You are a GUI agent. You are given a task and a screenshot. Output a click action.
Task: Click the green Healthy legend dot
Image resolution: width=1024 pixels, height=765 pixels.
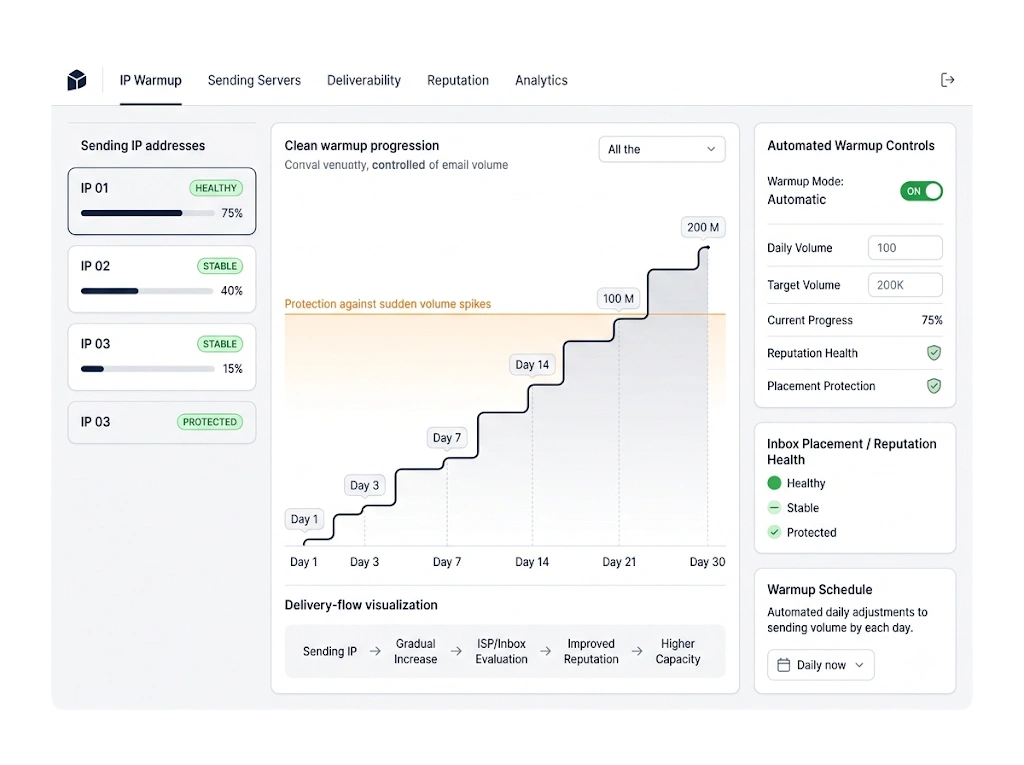tap(774, 483)
